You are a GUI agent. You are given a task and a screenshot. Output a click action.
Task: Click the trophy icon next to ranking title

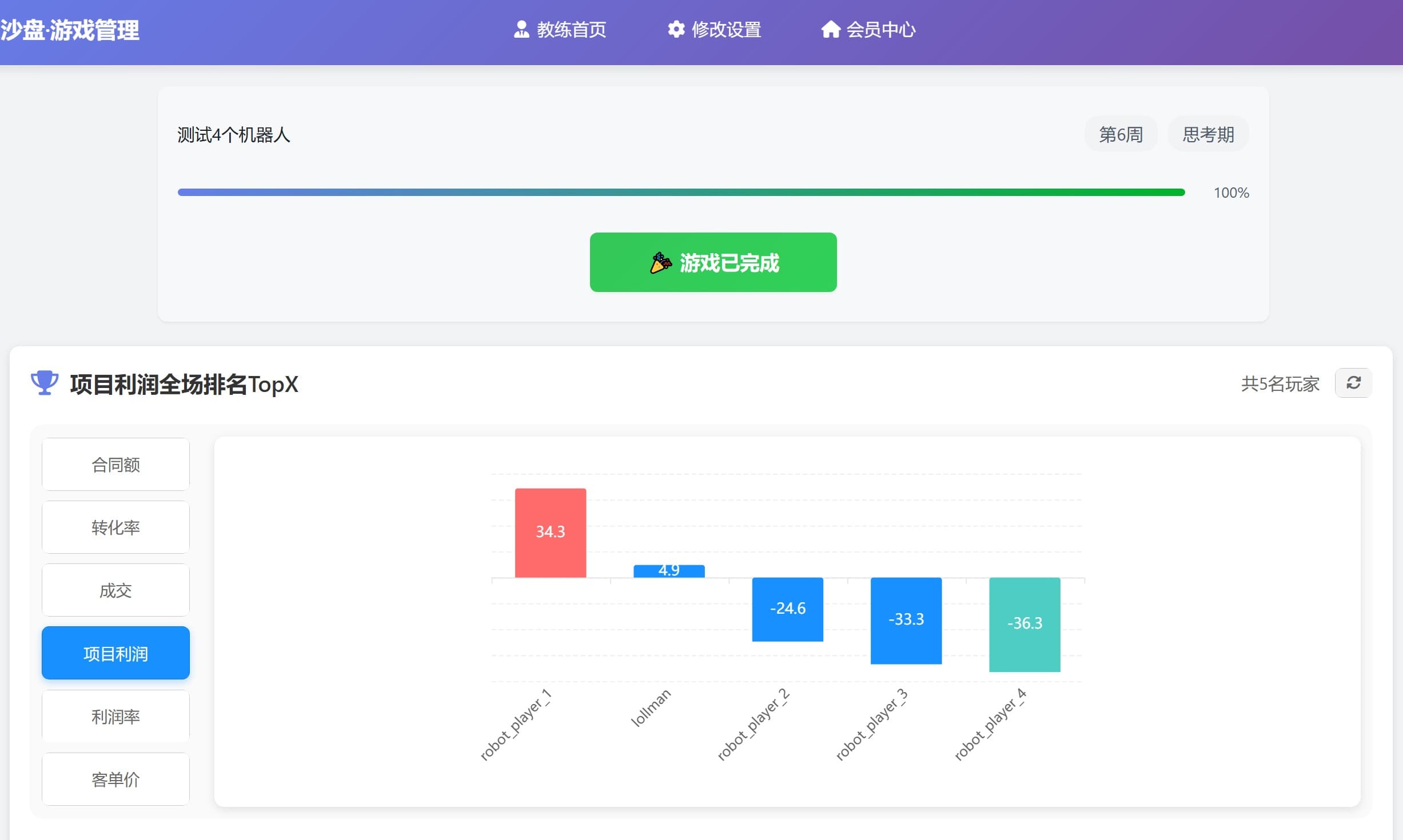click(x=45, y=384)
